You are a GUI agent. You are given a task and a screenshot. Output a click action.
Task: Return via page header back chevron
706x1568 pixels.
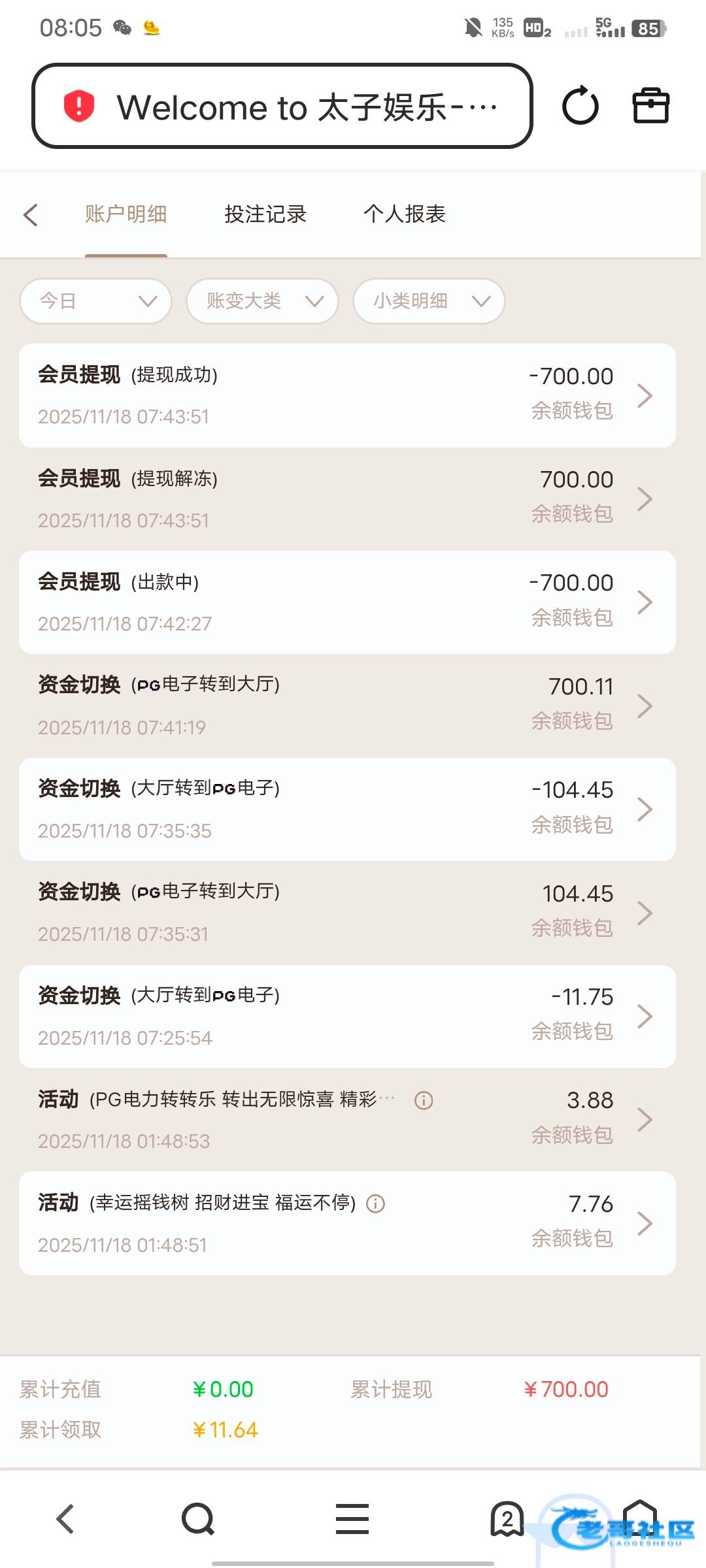(x=31, y=214)
